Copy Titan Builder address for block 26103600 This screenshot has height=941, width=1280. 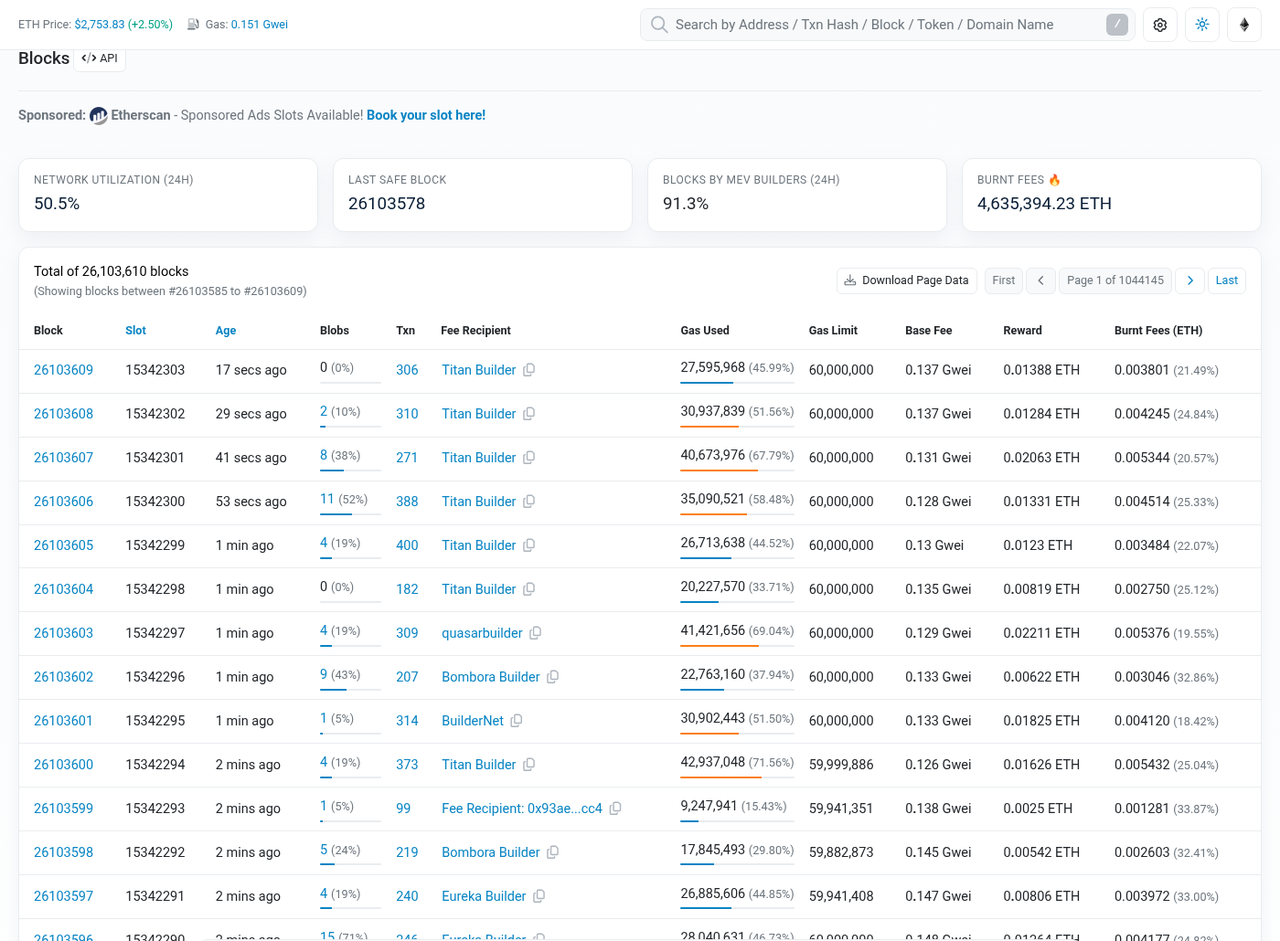coord(529,766)
